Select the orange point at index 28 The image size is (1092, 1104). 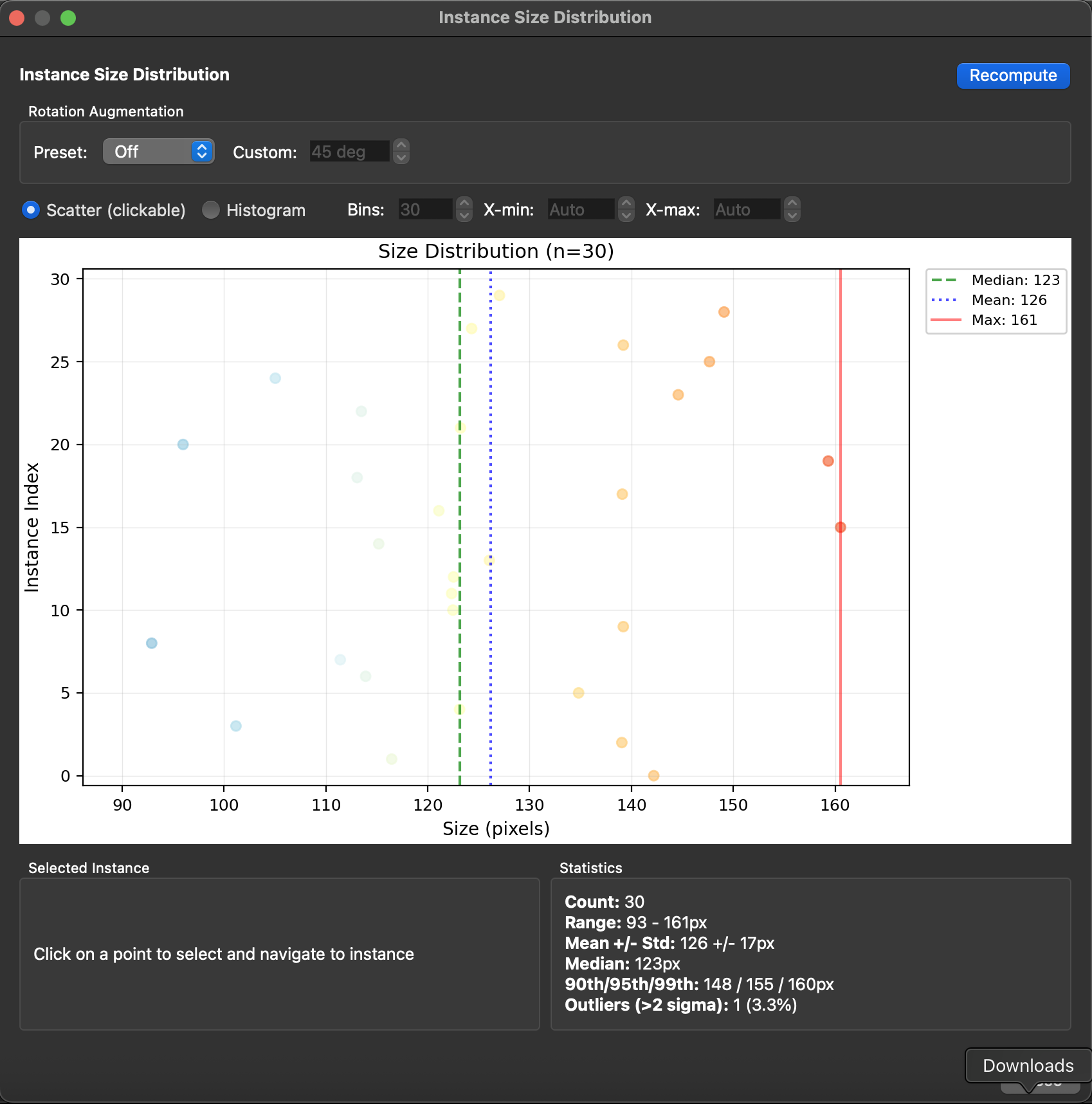pyautogui.click(x=724, y=312)
